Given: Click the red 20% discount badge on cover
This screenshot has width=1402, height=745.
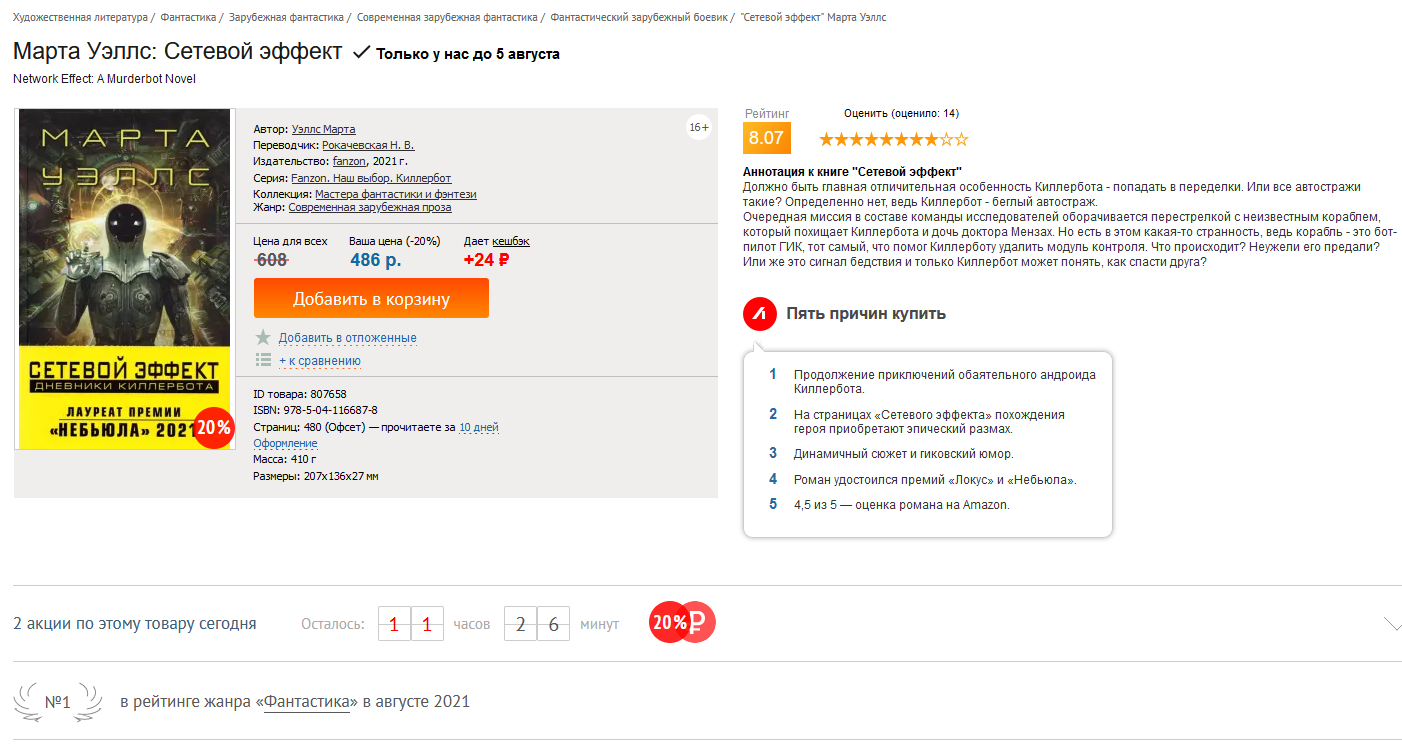Looking at the screenshot, I should (x=213, y=428).
